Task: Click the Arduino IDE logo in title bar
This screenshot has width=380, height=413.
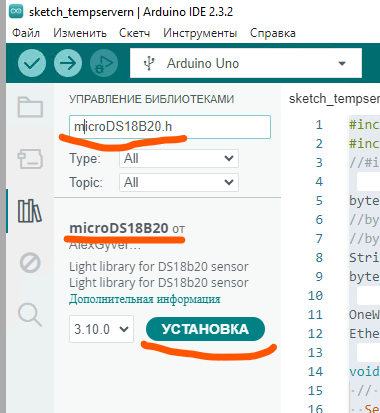Action: pos(16,11)
